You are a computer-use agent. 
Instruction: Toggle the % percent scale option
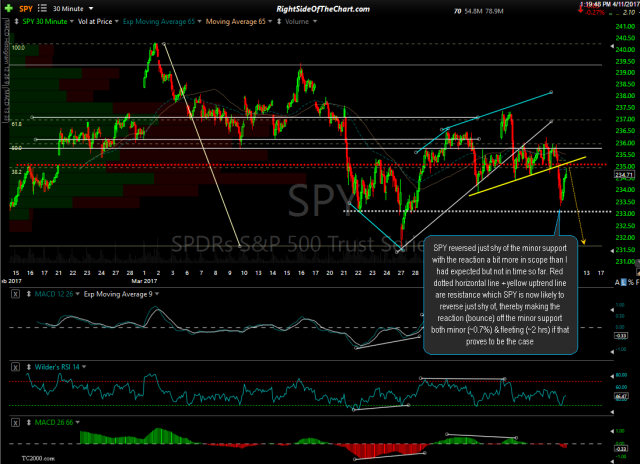click(x=631, y=282)
